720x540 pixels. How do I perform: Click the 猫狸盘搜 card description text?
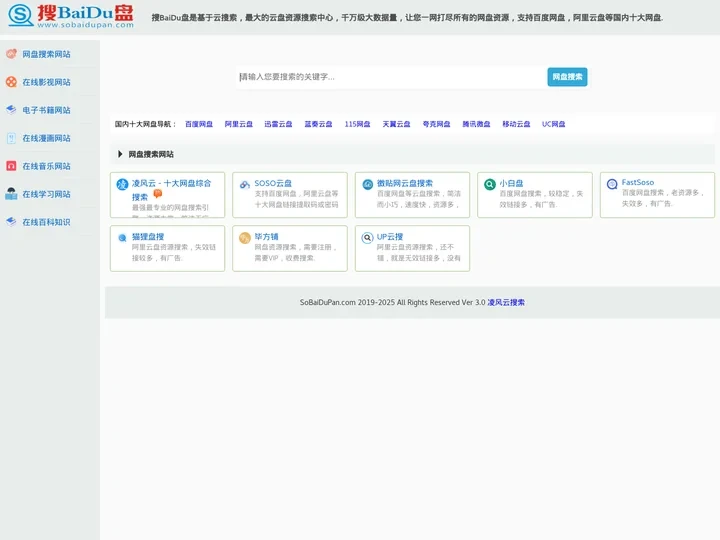(174, 253)
